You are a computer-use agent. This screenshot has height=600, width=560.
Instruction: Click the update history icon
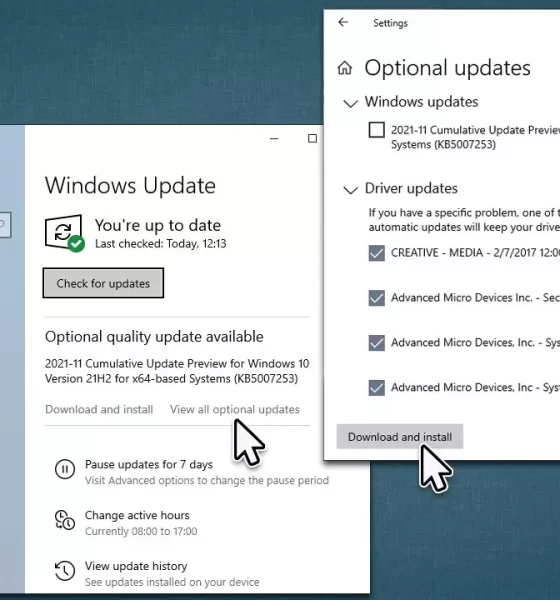coord(65,571)
